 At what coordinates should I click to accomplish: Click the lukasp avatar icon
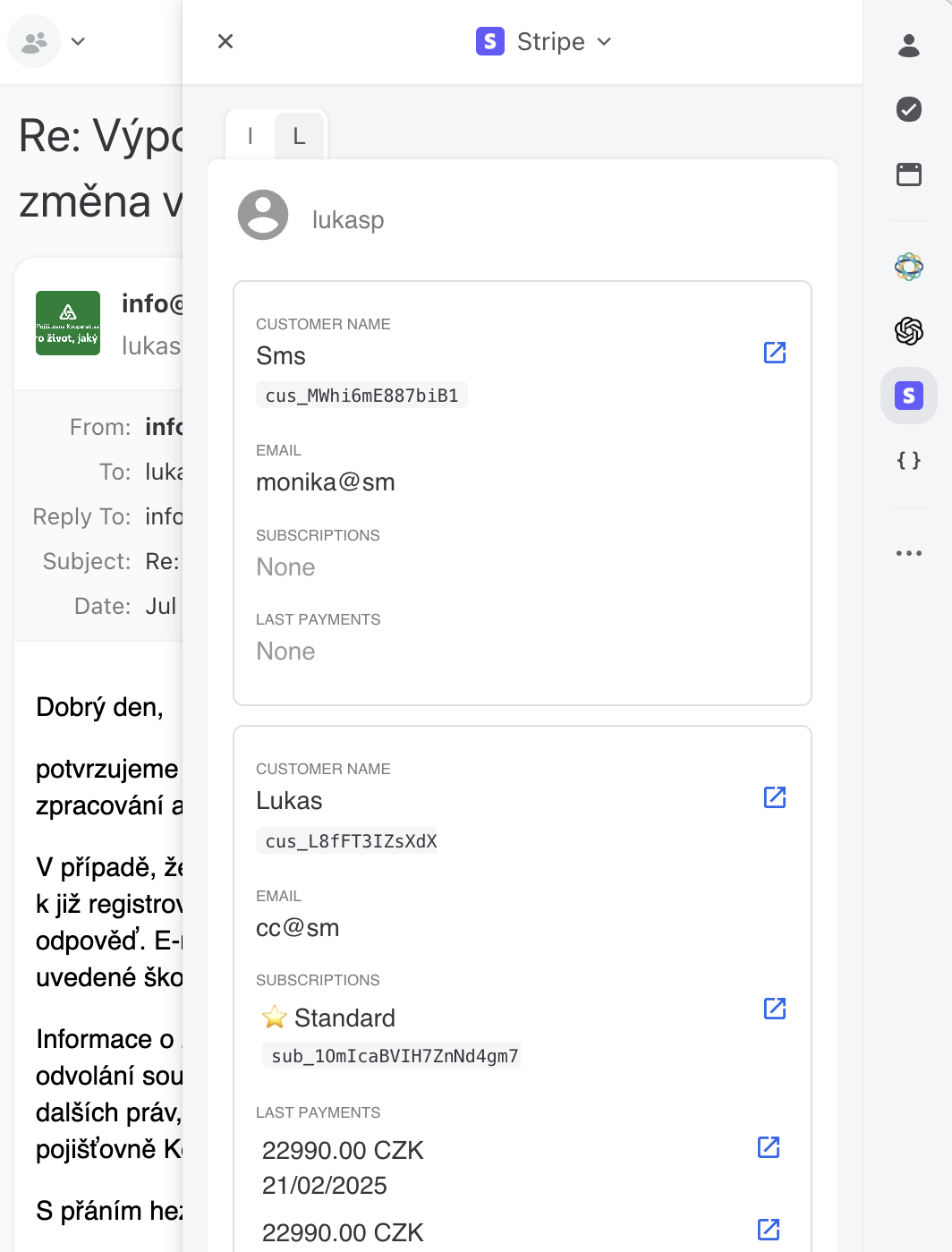263,215
